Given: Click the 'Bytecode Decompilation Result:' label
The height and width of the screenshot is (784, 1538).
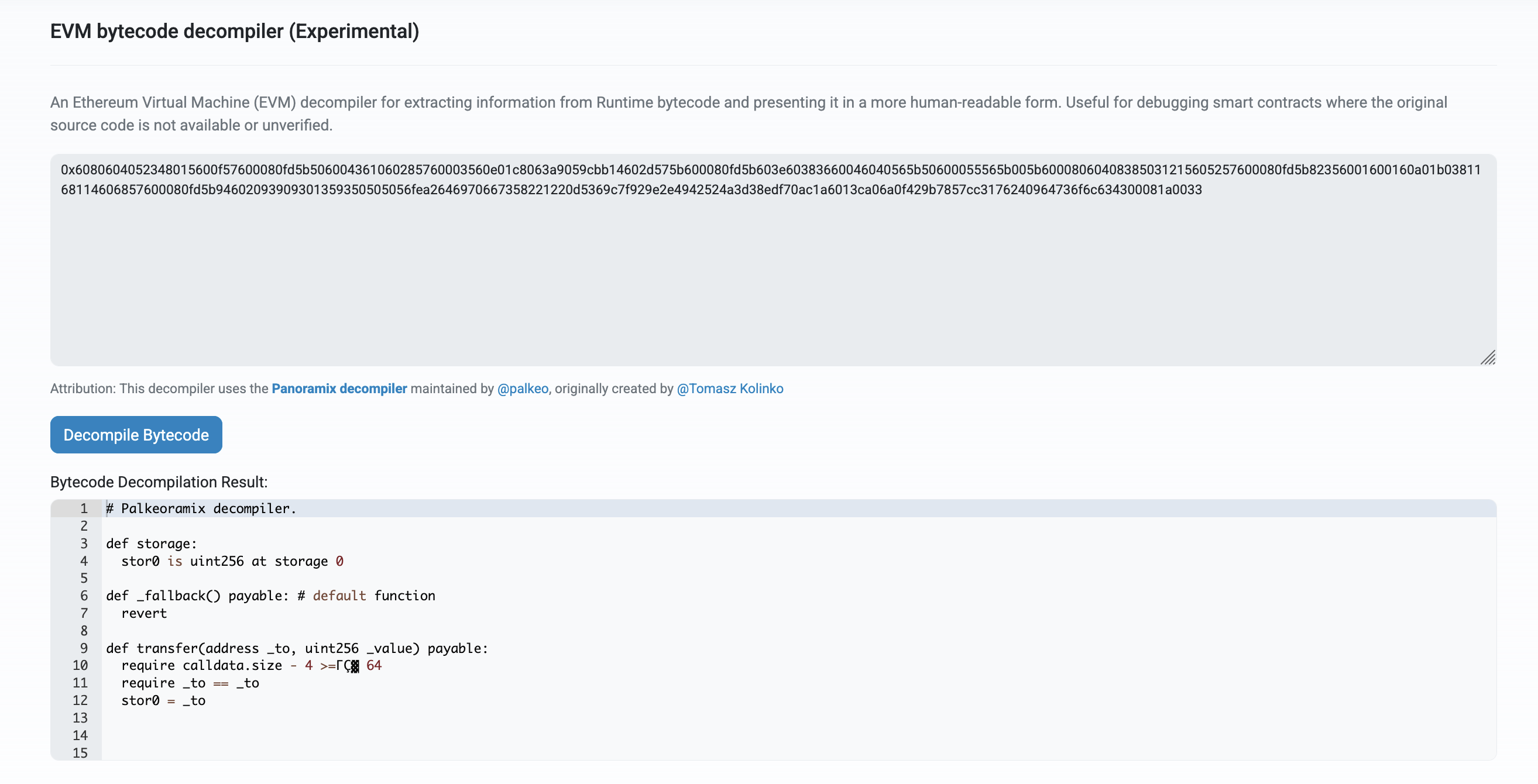Looking at the screenshot, I should pyautogui.click(x=159, y=482).
